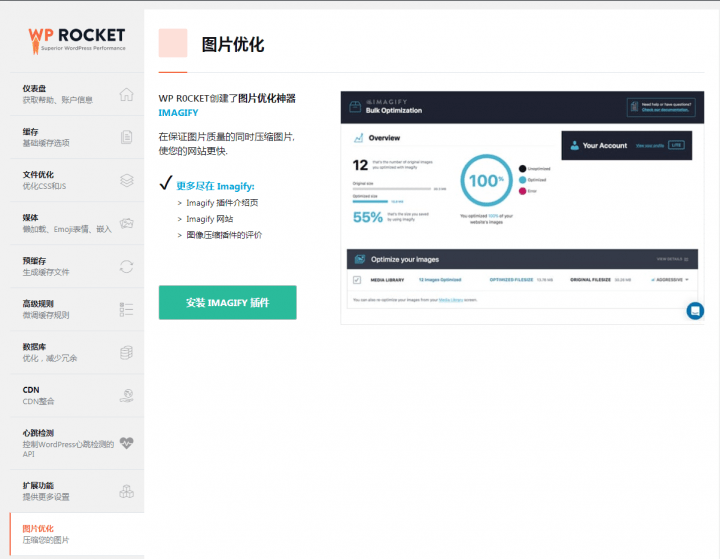Image resolution: width=720 pixels, height=559 pixels.
Task: Click the heartbeat icon beside 心跳检测
Action: 126,443
